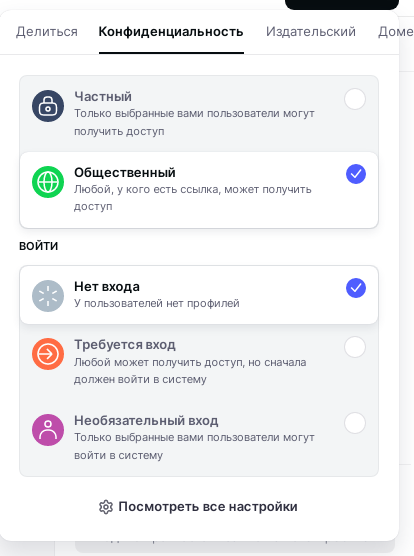
Task: Open the Издательский tab
Action: click(x=311, y=32)
